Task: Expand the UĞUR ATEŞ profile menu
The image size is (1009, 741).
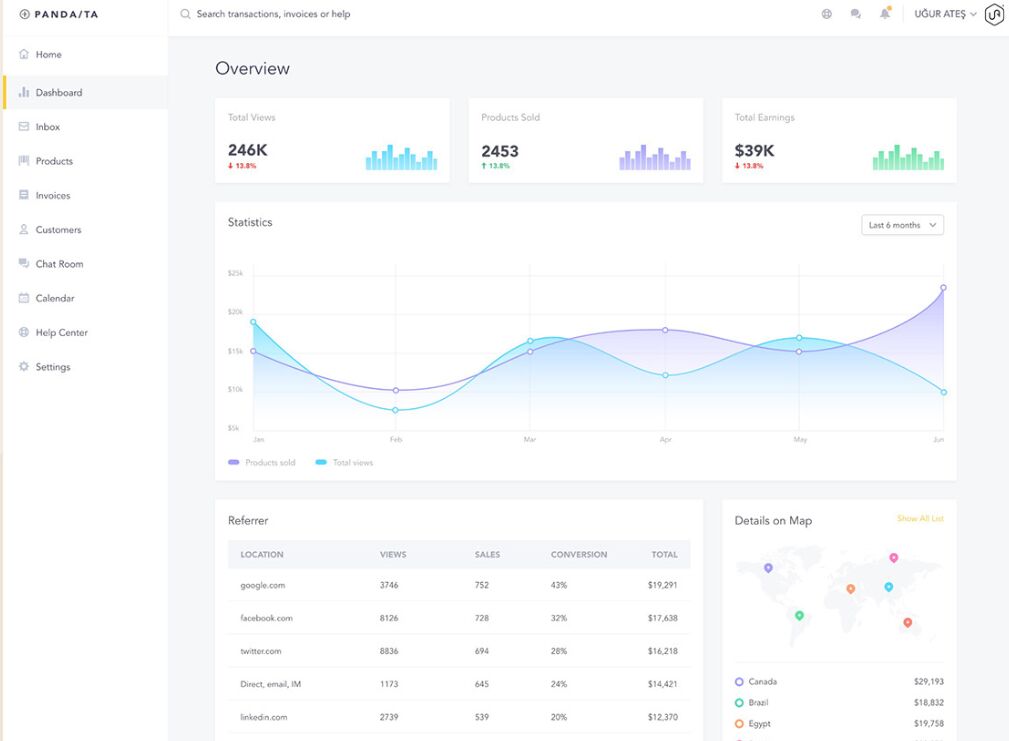Action: (x=940, y=14)
